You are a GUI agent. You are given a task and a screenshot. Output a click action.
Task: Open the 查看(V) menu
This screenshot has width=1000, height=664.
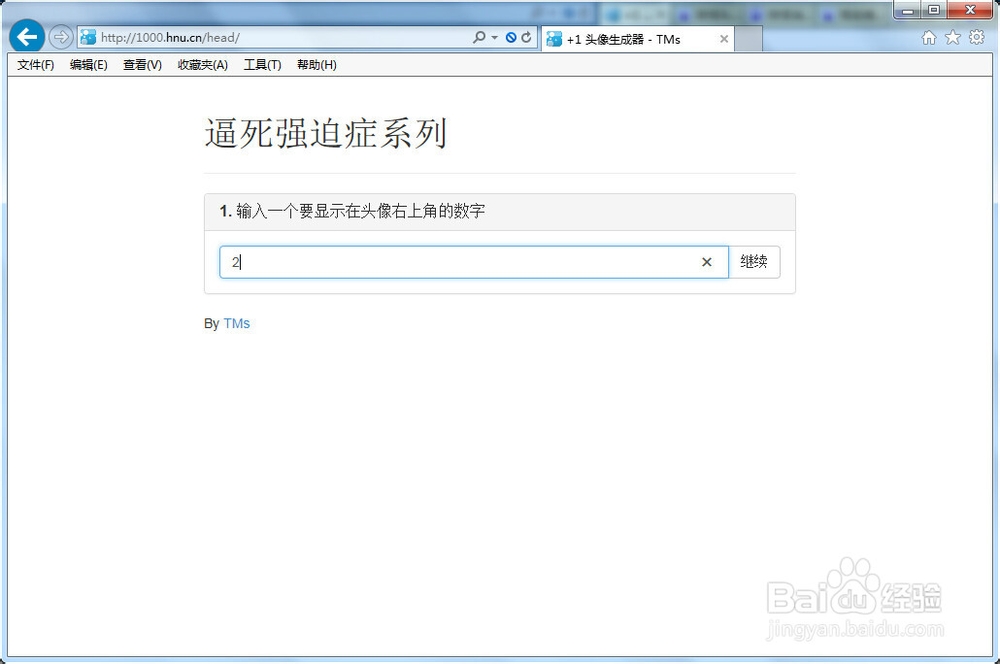pos(141,64)
